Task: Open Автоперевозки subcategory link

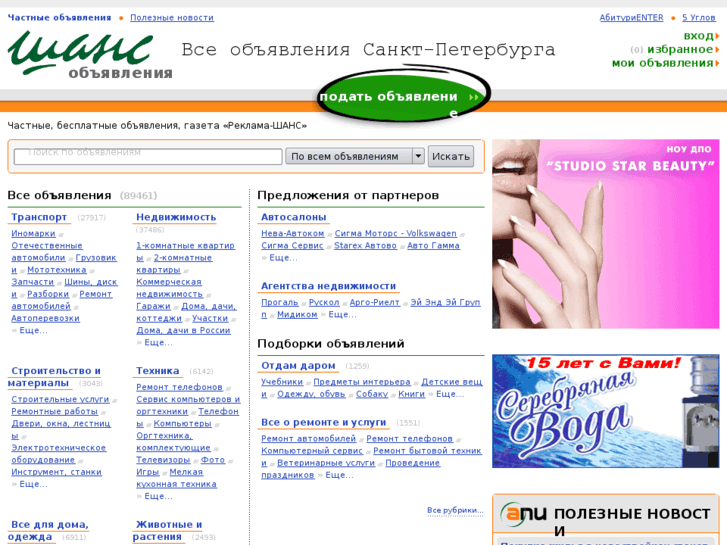Action: 45,318
